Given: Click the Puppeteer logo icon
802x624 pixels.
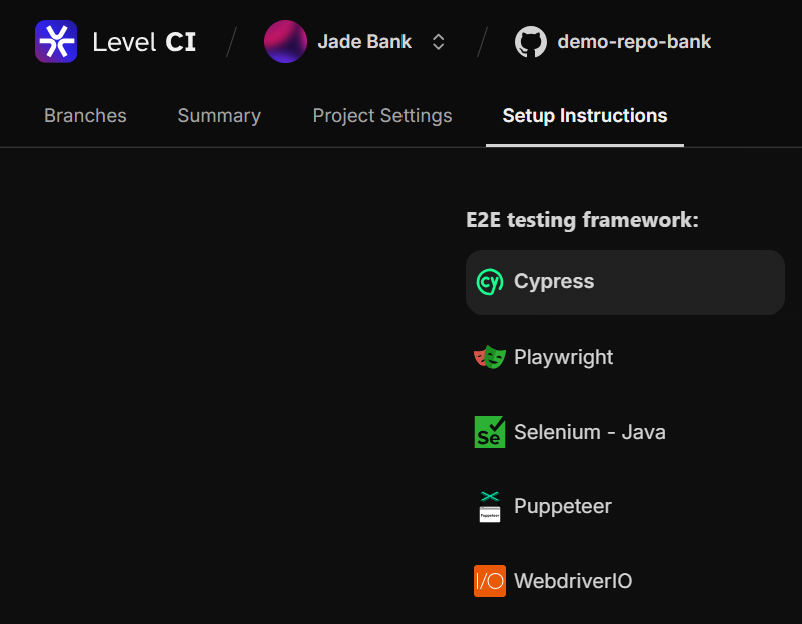Looking at the screenshot, I should (490, 507).
